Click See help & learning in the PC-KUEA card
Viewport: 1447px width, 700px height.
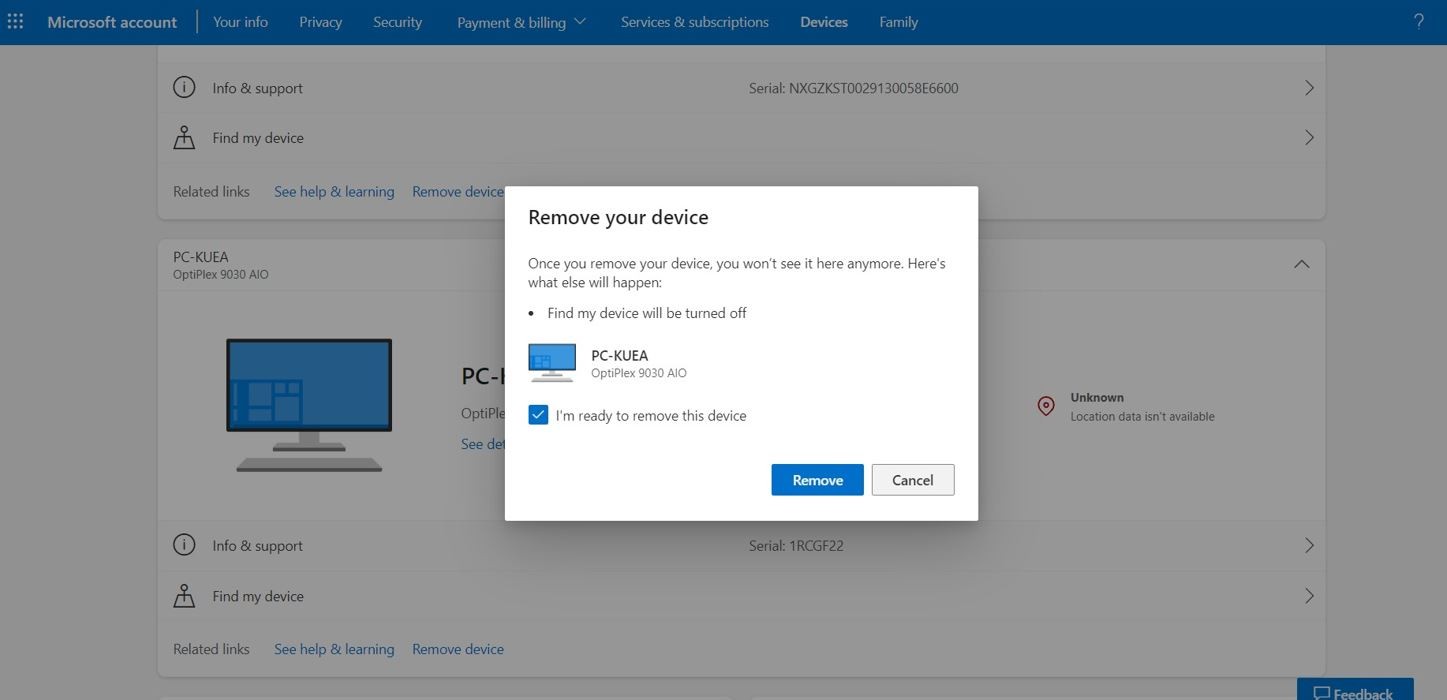pos(334,649)
